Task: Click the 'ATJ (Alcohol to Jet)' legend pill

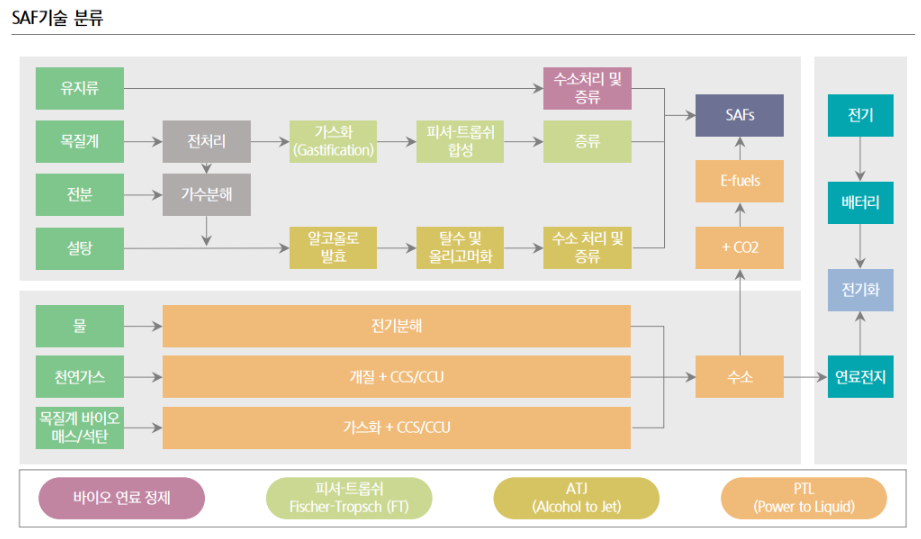Action: 576,498
